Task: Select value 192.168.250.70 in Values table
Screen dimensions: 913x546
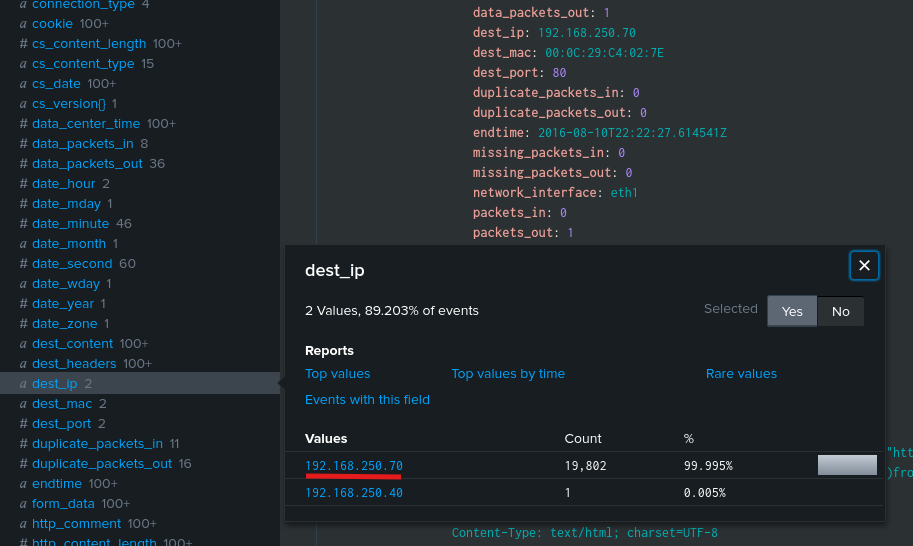Action: pyautogui.click(x=354, y=466)
